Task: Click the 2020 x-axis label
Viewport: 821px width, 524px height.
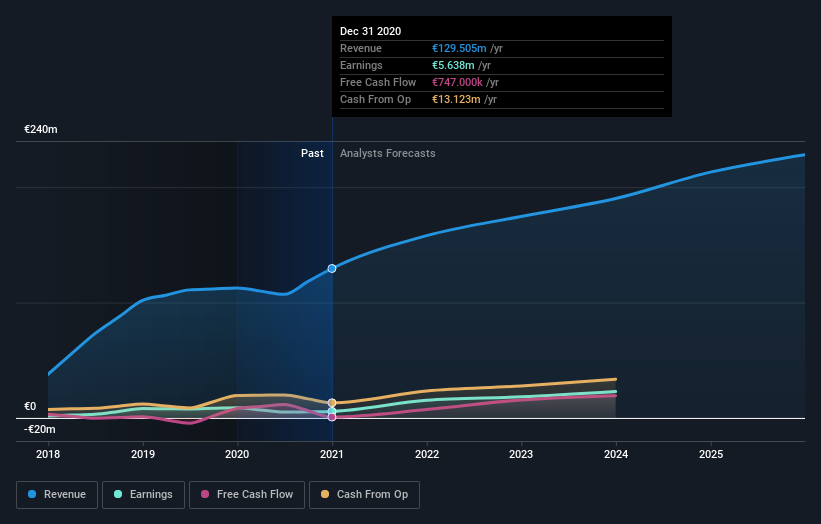Action: [237, 454]
